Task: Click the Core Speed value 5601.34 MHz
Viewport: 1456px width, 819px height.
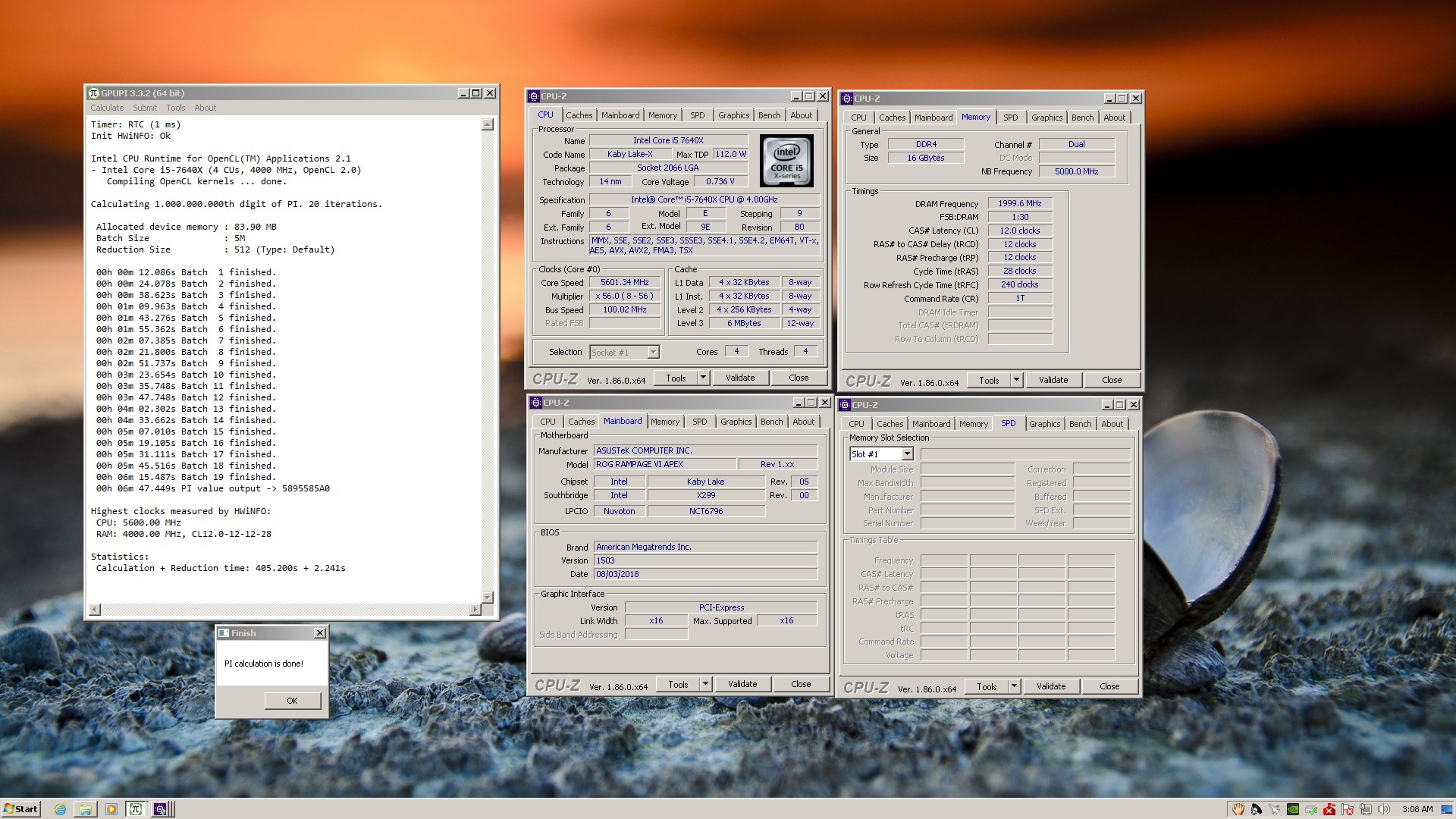Action: point(625,282)
